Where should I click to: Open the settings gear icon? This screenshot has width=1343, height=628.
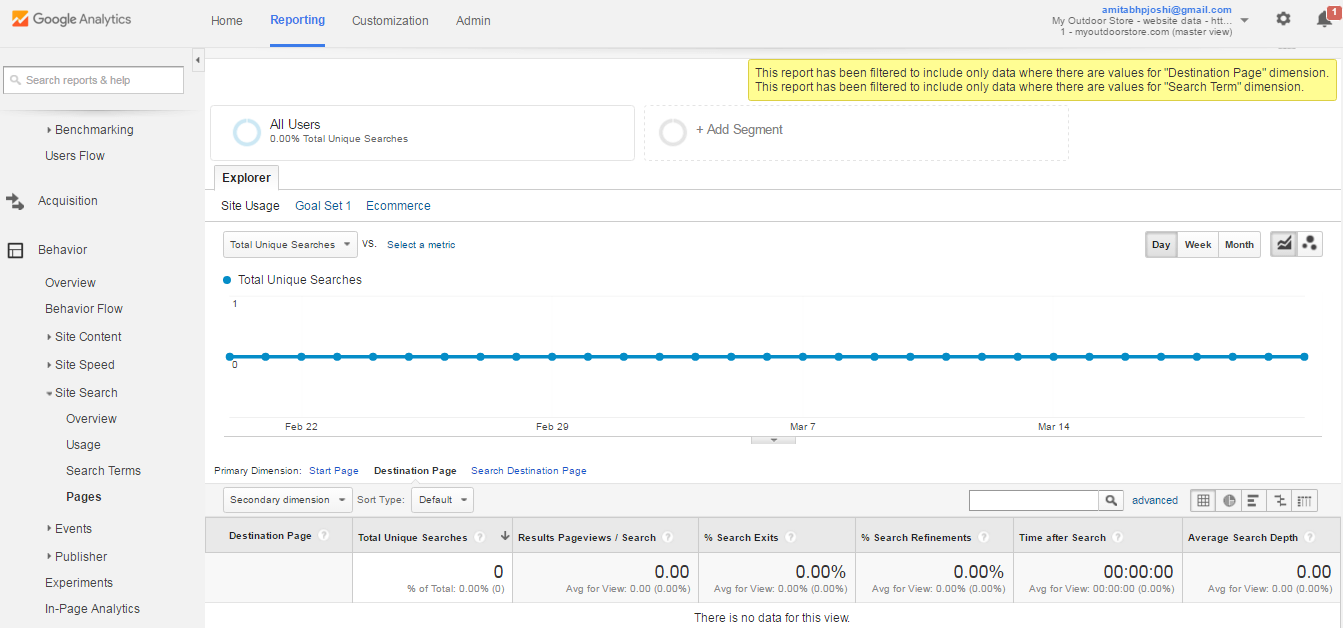point(1283,19)
